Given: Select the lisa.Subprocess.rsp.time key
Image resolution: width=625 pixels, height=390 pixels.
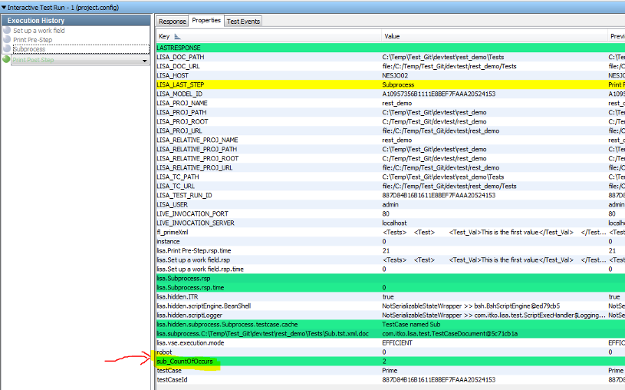Looking at the screenshot, I should 191,288.
